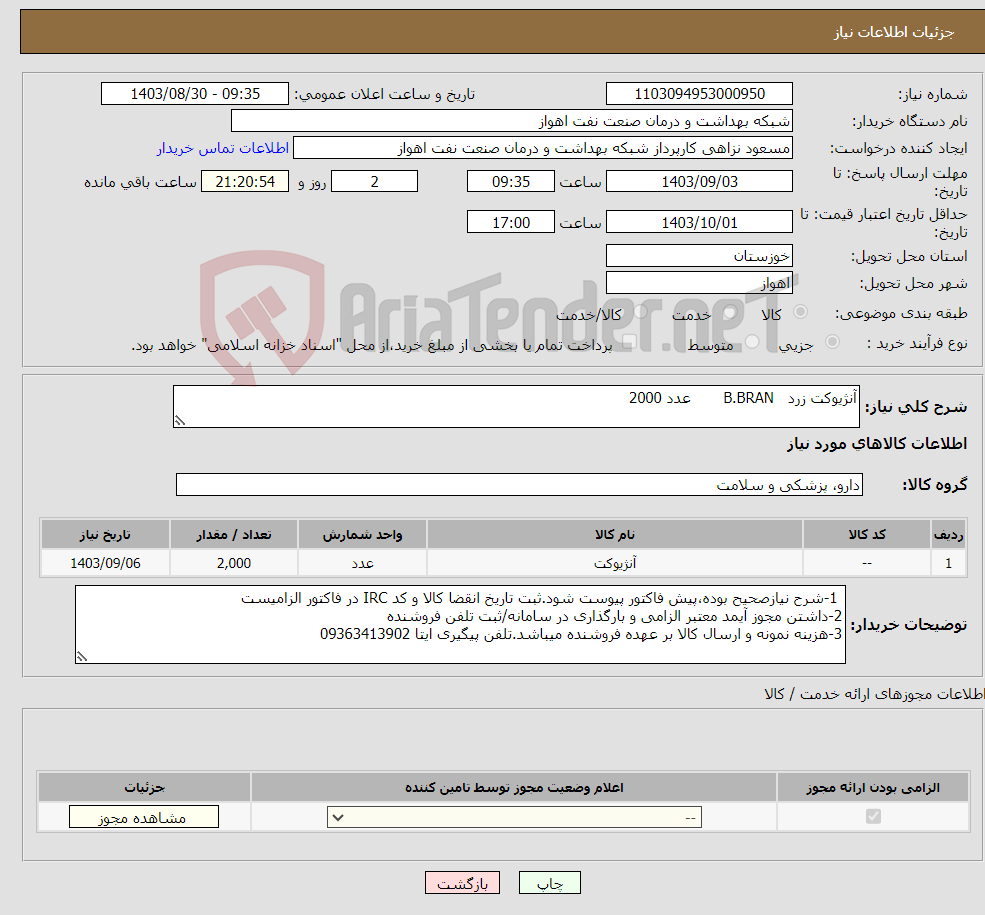The image size is (985, 915).
Task: Click the چاپ print button
Action: [550, 883]
